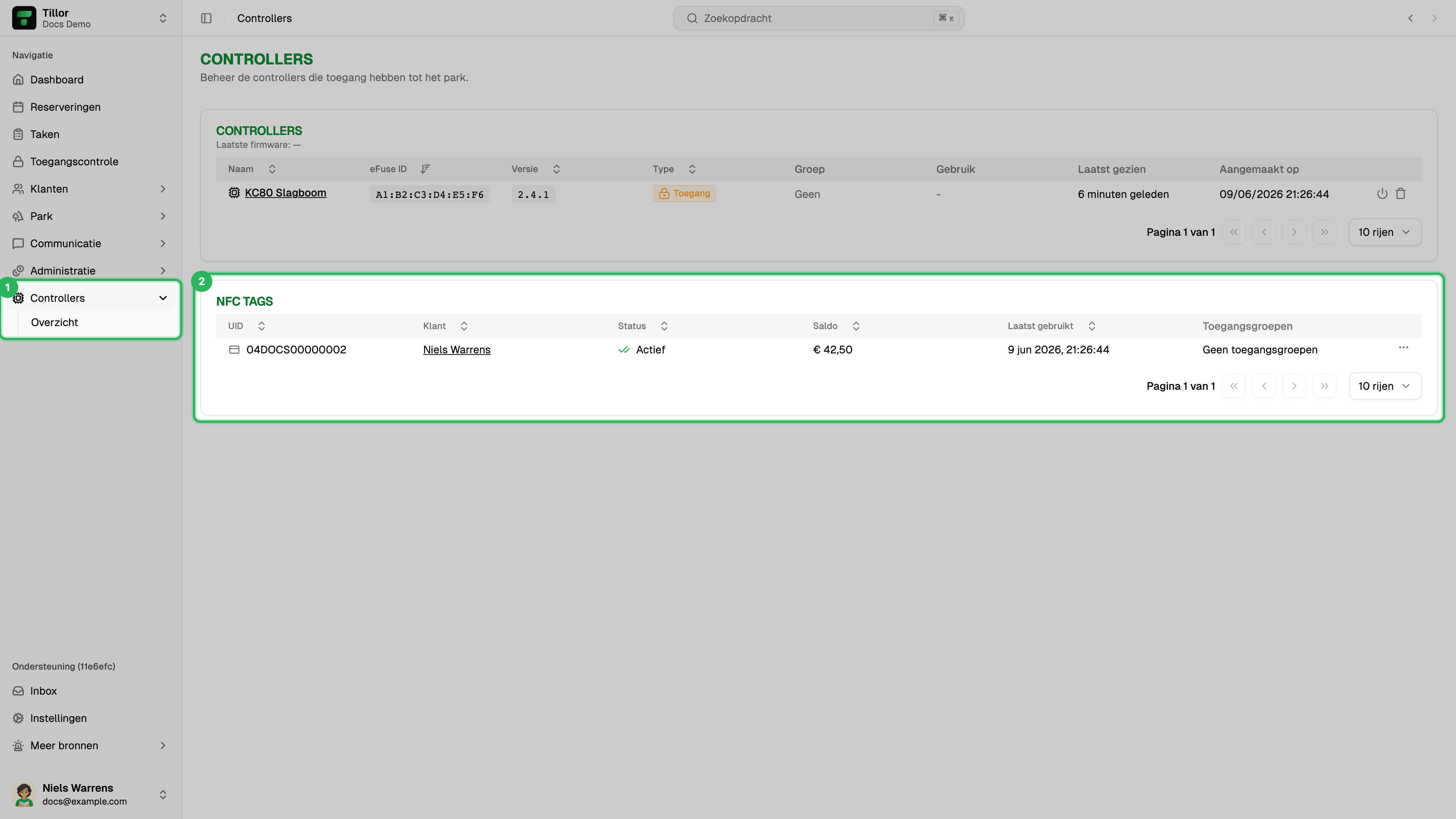
Task: Click the Park tree icon
Action: pos(18,216)
